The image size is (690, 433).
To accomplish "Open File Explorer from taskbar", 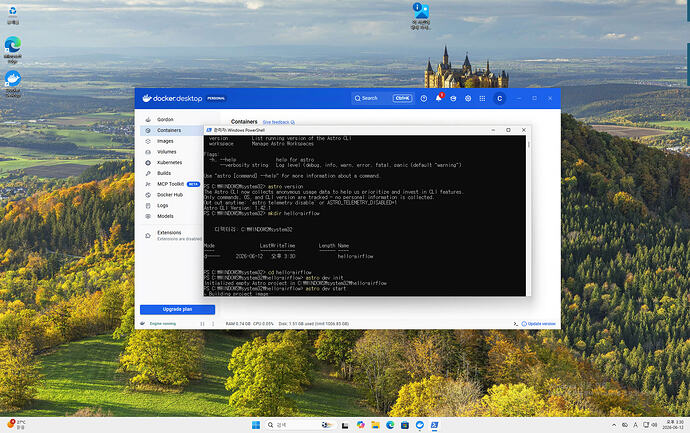I will 375,425.
